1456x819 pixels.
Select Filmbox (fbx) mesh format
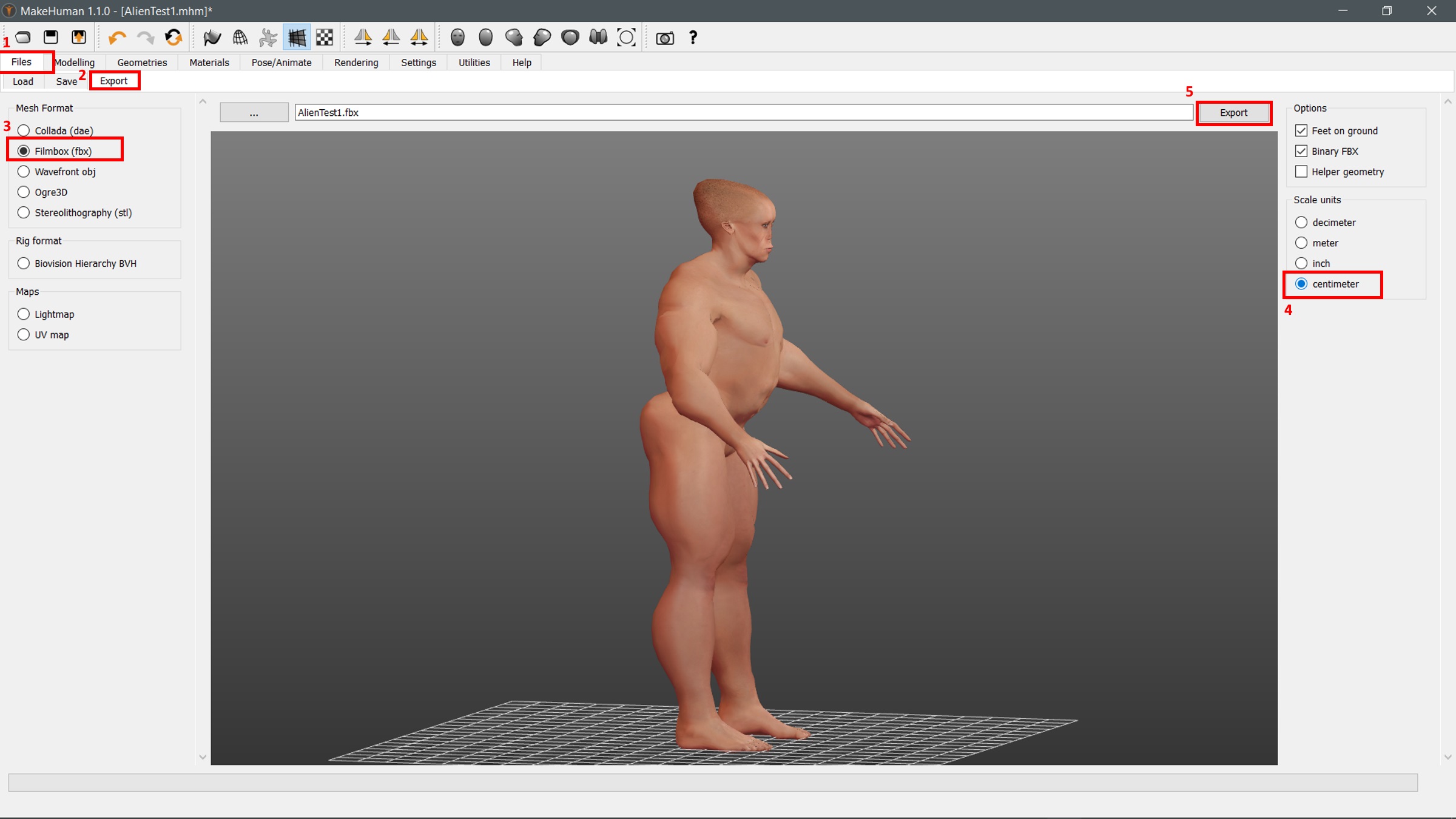coord(55,151)
